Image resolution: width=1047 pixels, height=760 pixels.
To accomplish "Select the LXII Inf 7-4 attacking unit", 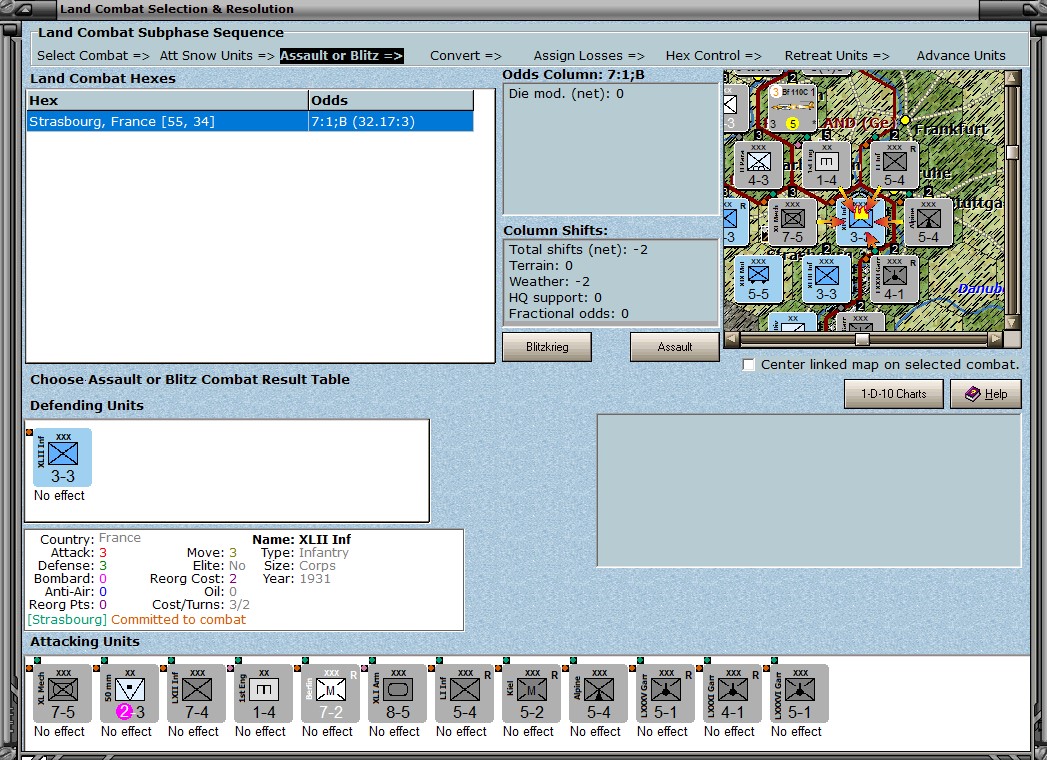I will tap(196, 693).
